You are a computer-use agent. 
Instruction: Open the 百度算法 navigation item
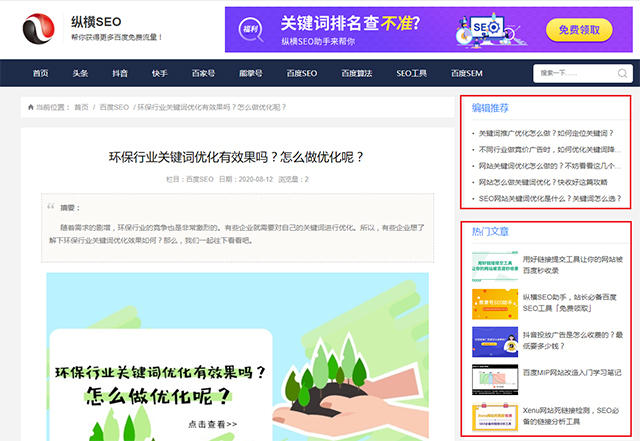coord(357,73)
